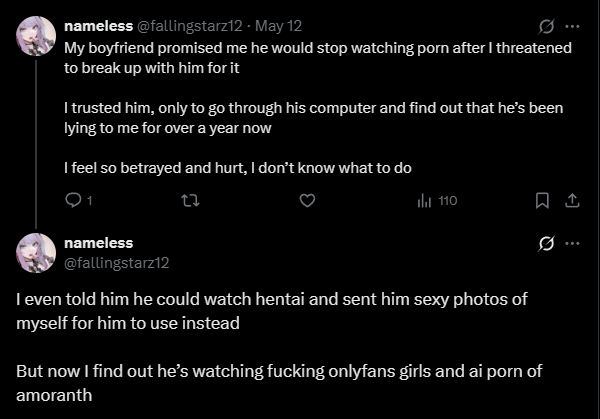The height and width of the screenshot is (419, 600).
Task: Bookmark the first tweet
Action: tap(542, 201)
